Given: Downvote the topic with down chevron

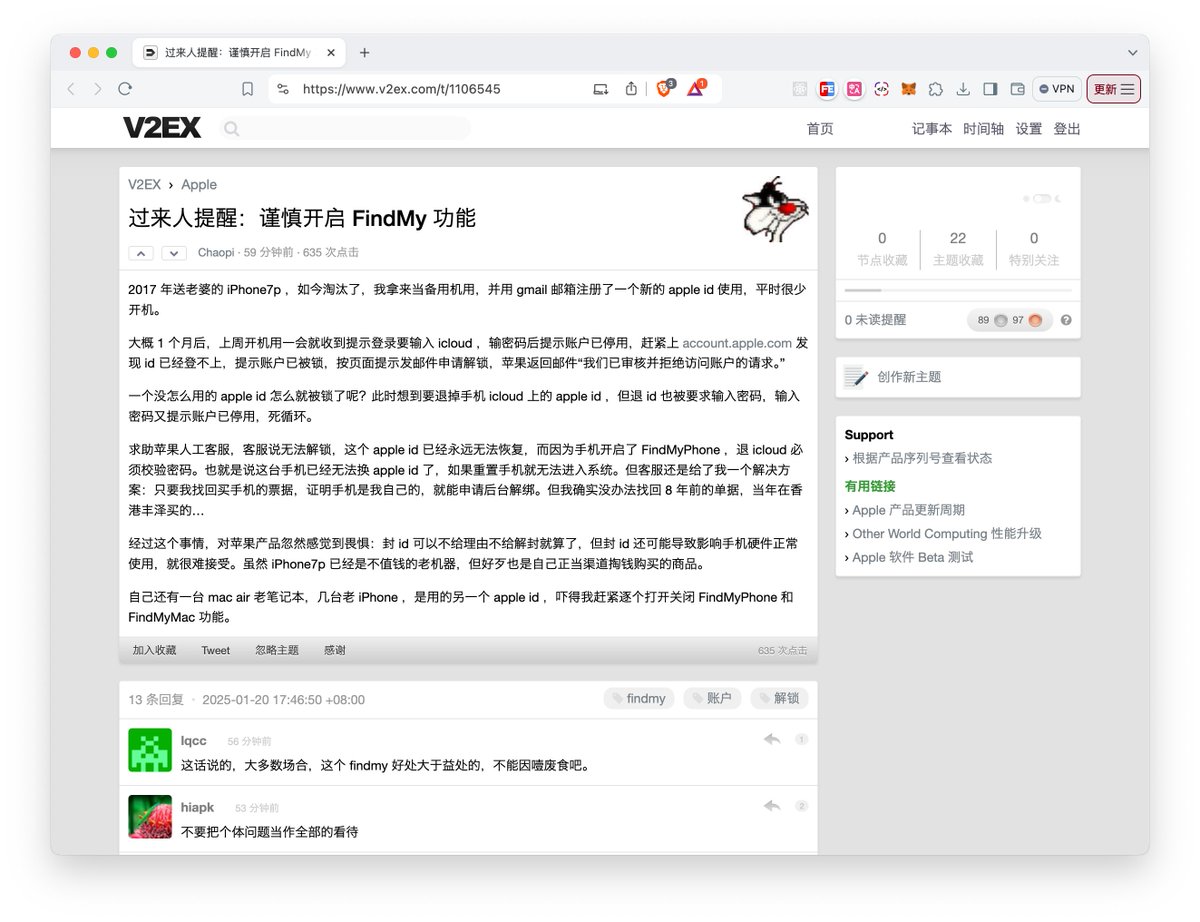Looking at the screenshot, I should coord(174,253).
